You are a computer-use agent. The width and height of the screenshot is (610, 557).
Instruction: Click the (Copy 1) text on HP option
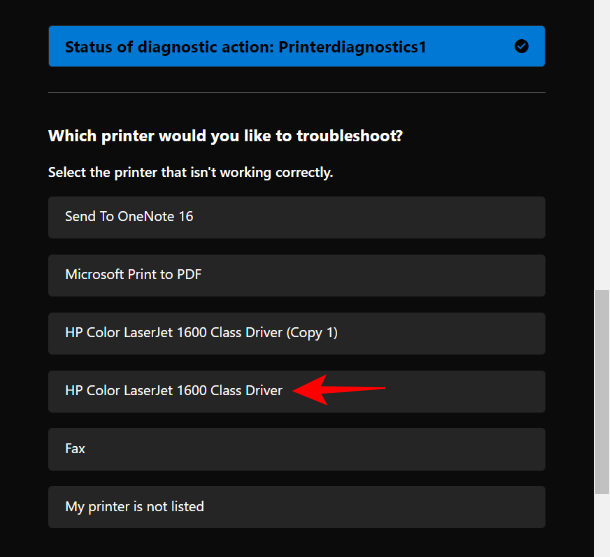point(311,333)
